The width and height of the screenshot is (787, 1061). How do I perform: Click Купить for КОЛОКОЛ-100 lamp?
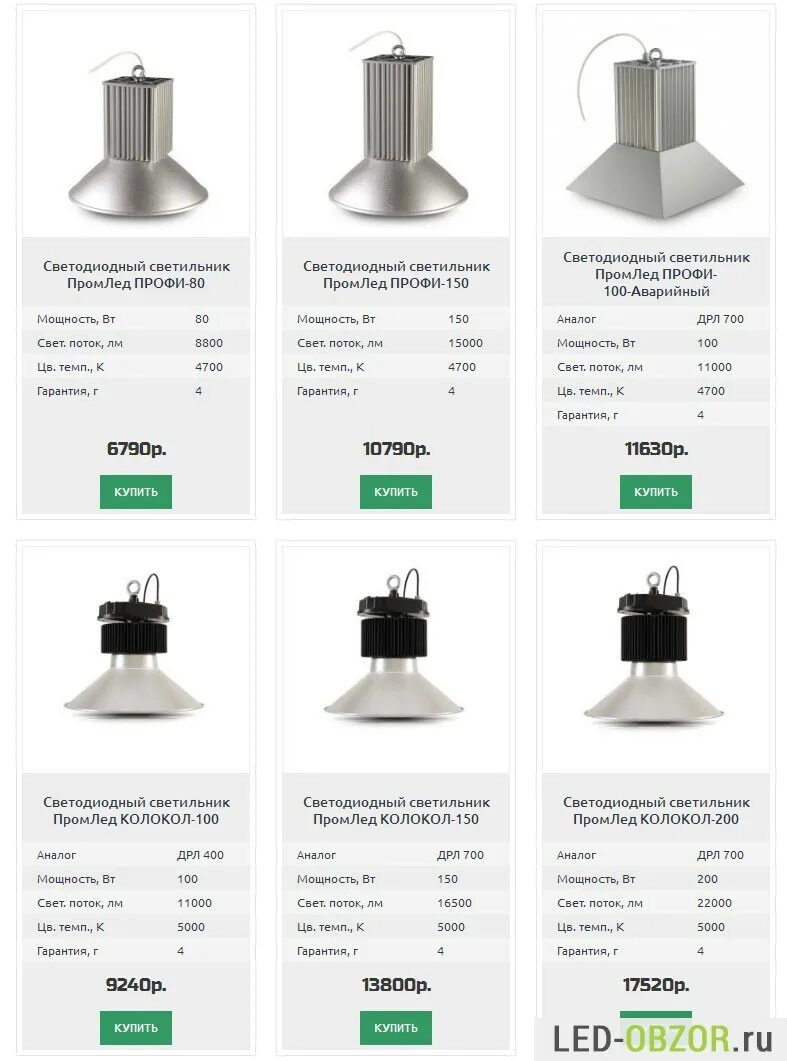click(x=136, y=1028)
